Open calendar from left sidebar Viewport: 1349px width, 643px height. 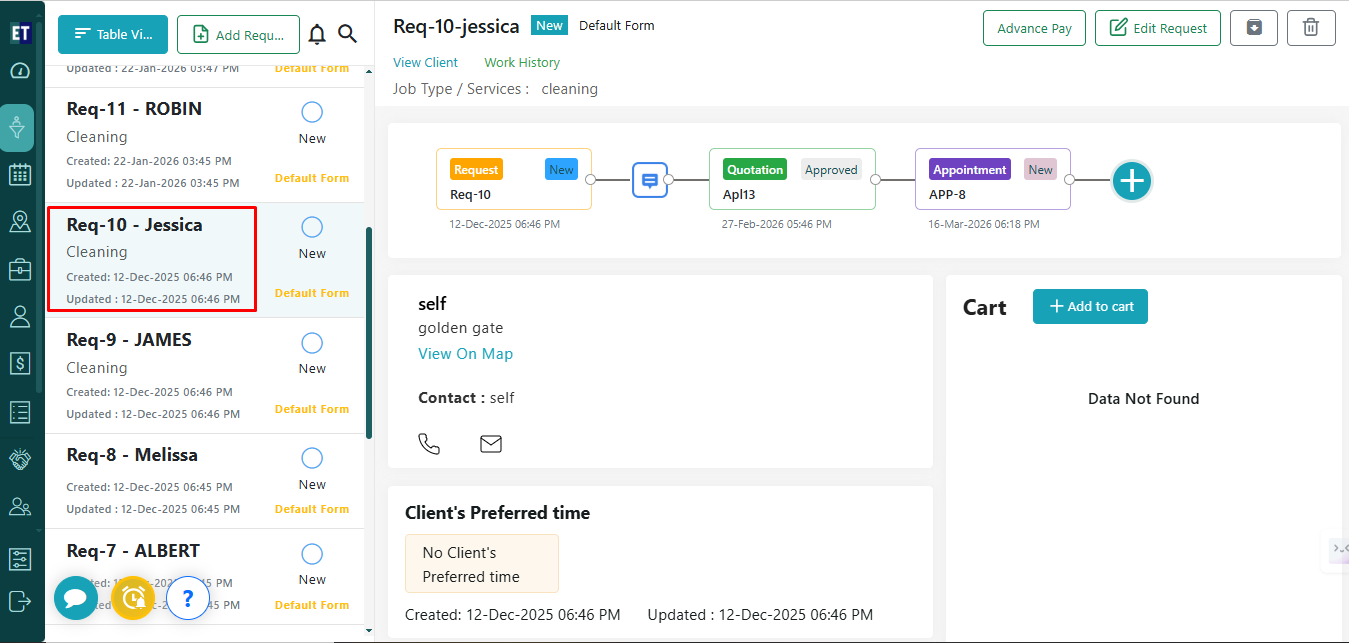click(19, 174)
